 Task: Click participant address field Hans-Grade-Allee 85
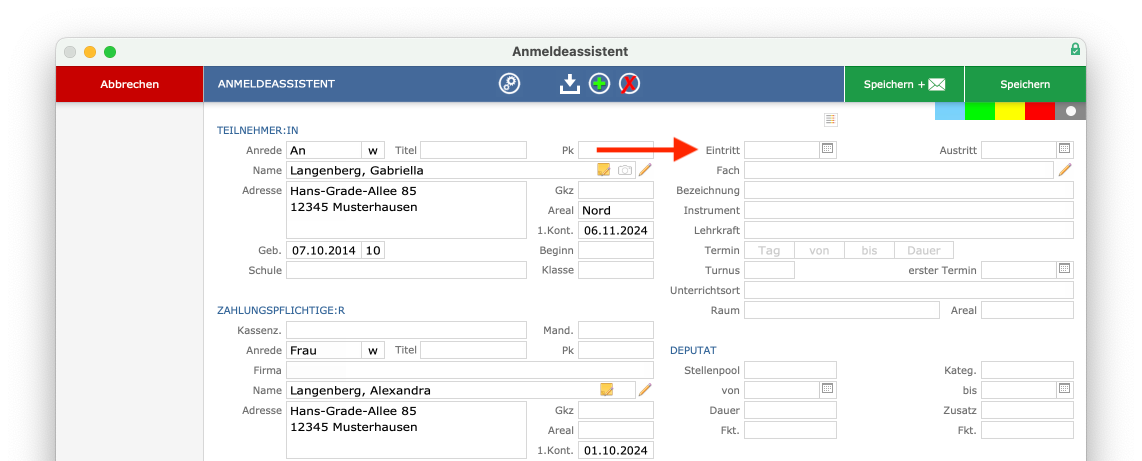[406, 210]
